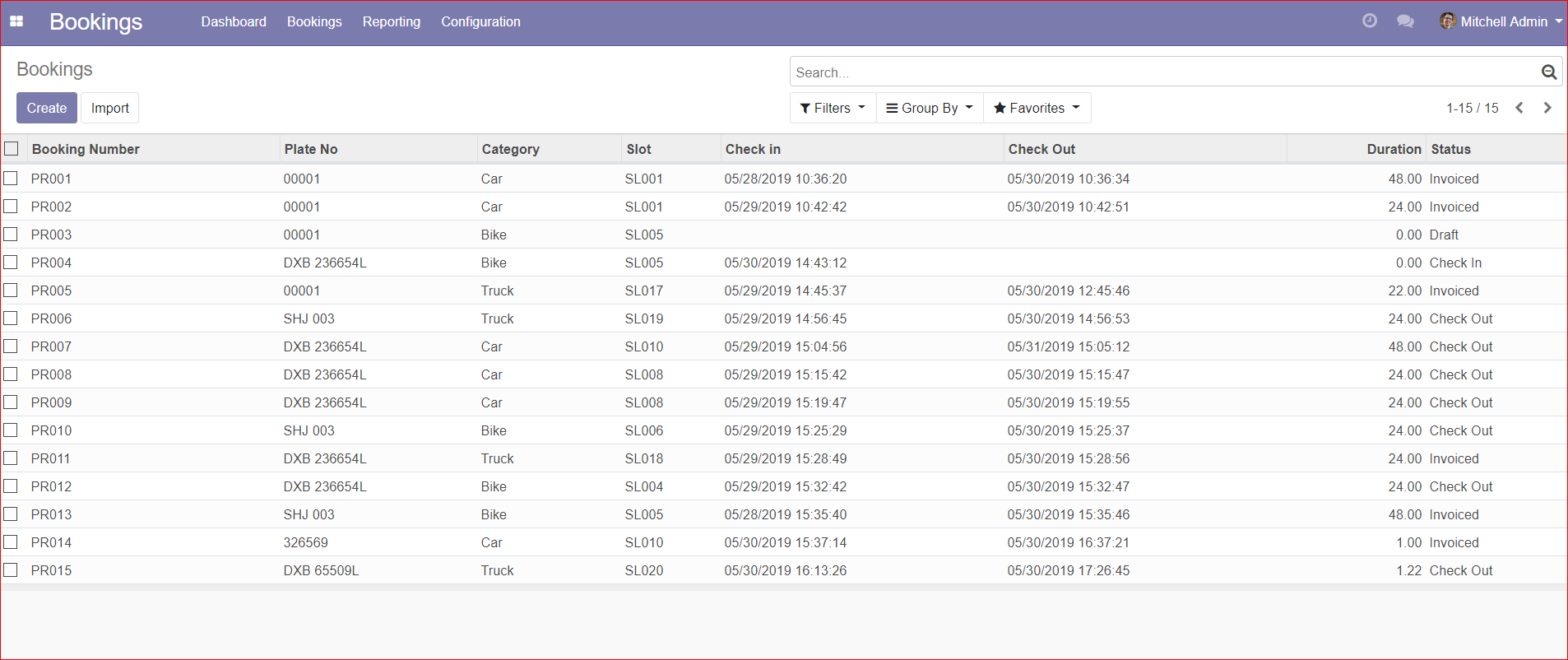Tick the checkbox for booking PR015
Viewport: 1568px width, 660px height.
(x=11, y=570)
